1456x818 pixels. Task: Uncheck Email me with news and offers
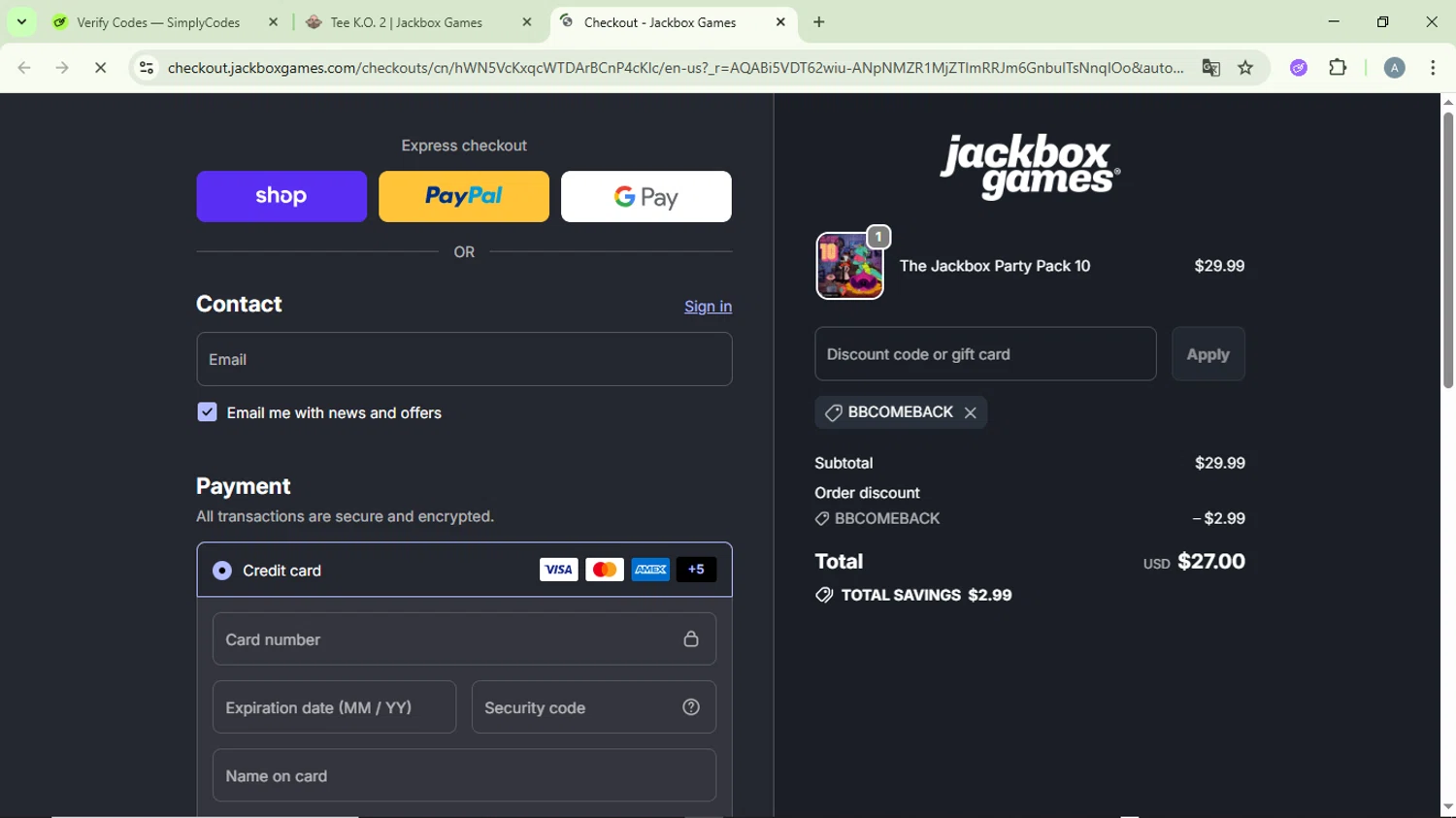tap(207, 412)
